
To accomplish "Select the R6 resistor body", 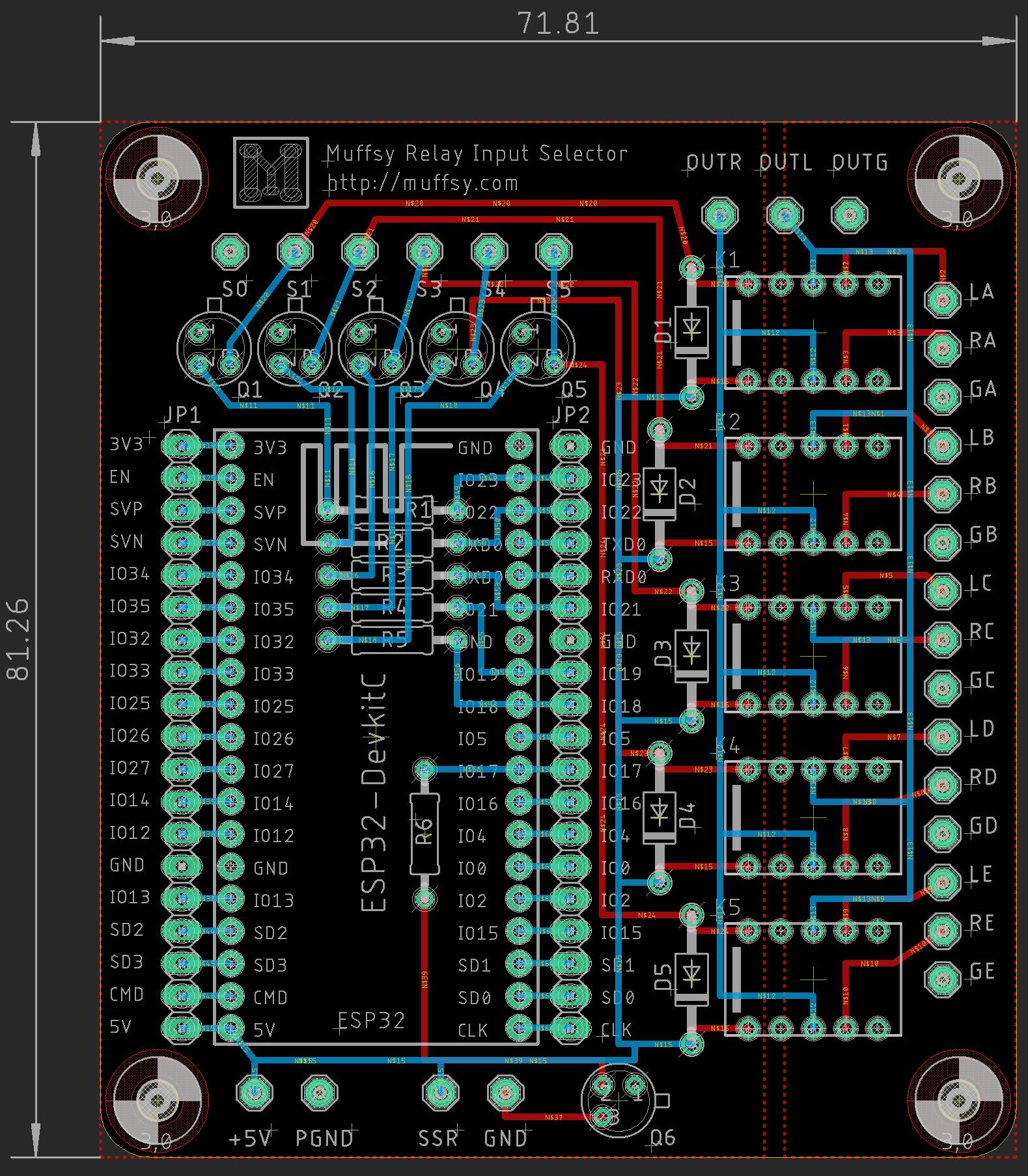I will coord(424,834).
